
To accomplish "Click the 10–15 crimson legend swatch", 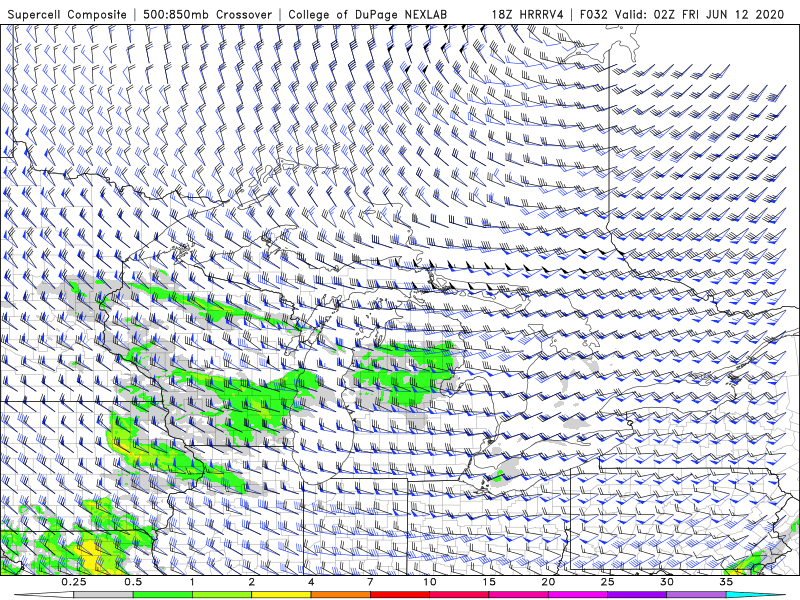I will point(459,595).
